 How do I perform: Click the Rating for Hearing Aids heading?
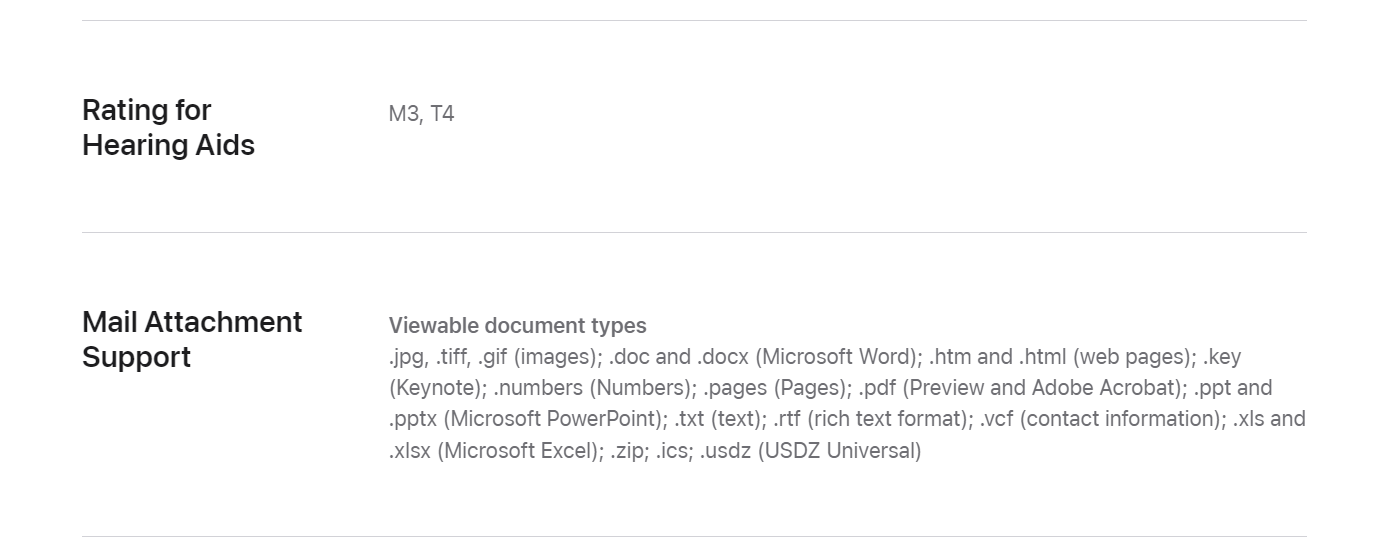(x=168, y=127)
